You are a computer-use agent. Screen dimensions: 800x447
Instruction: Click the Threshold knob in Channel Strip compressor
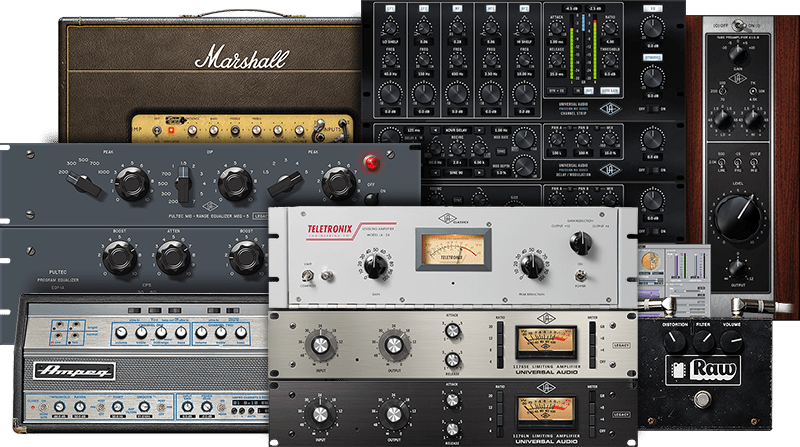click(x=610, y=61)
